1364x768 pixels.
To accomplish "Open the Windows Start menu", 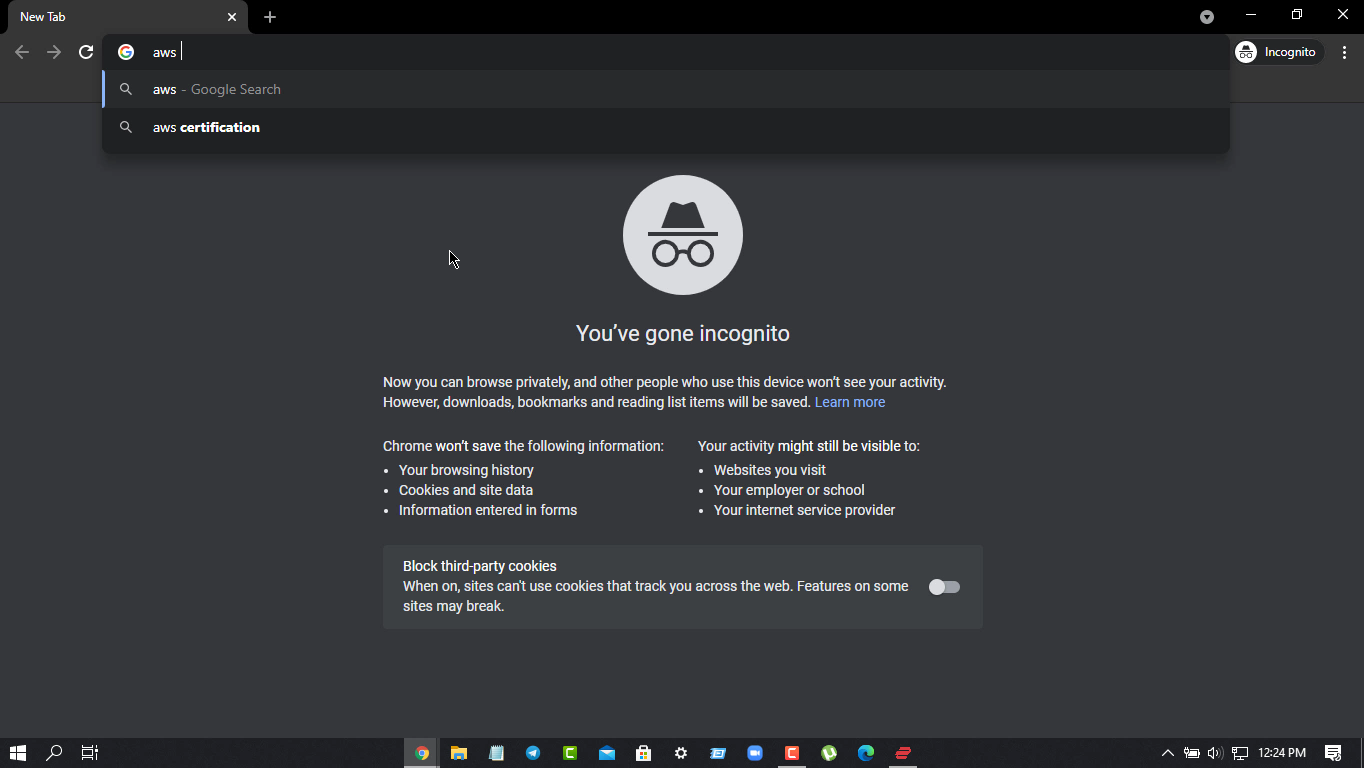I will 17,753.
